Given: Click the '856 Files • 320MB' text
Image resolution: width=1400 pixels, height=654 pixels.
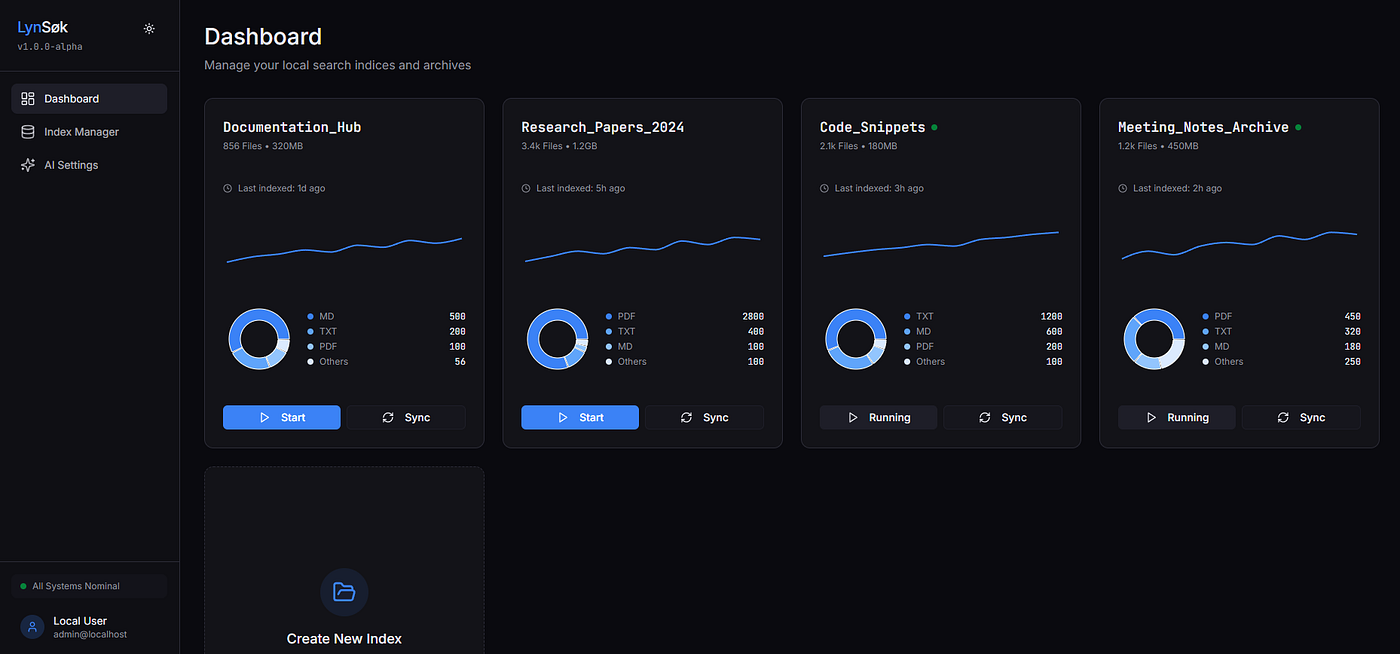Looking at the screenshot, I should [x=262, y=146].
